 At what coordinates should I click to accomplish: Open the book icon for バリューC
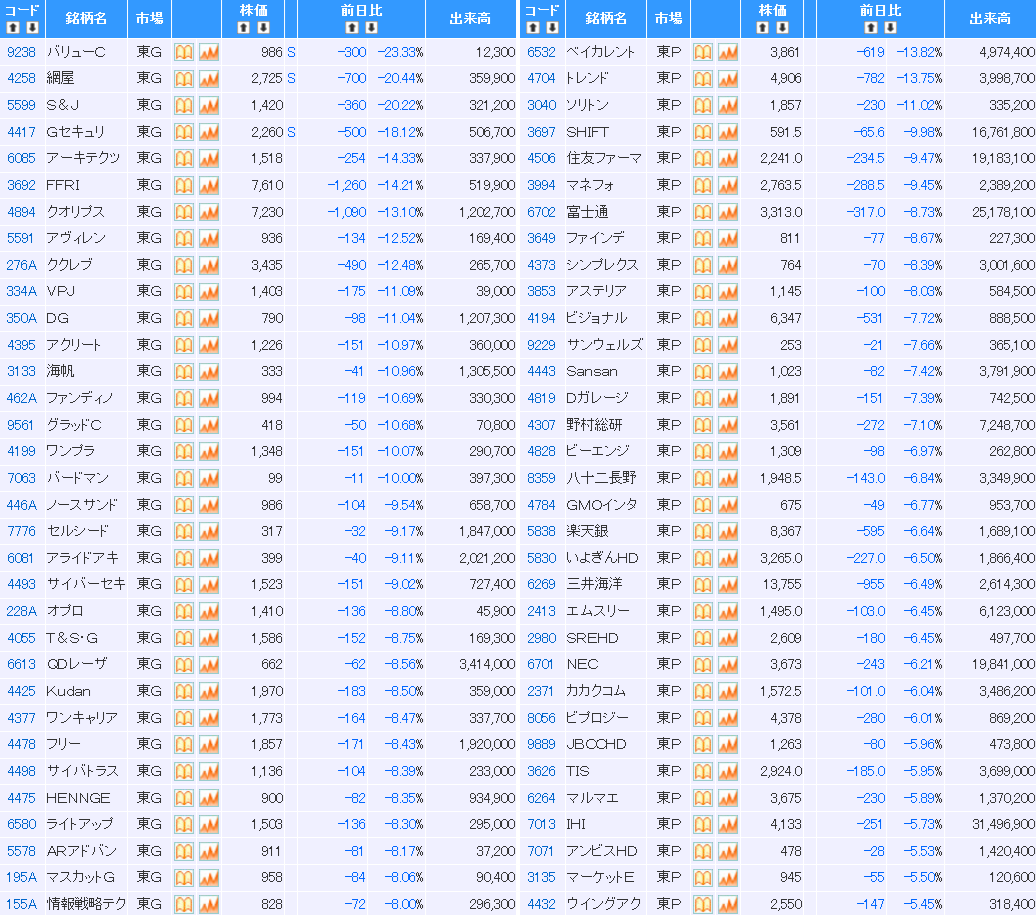tap(184, 52)
